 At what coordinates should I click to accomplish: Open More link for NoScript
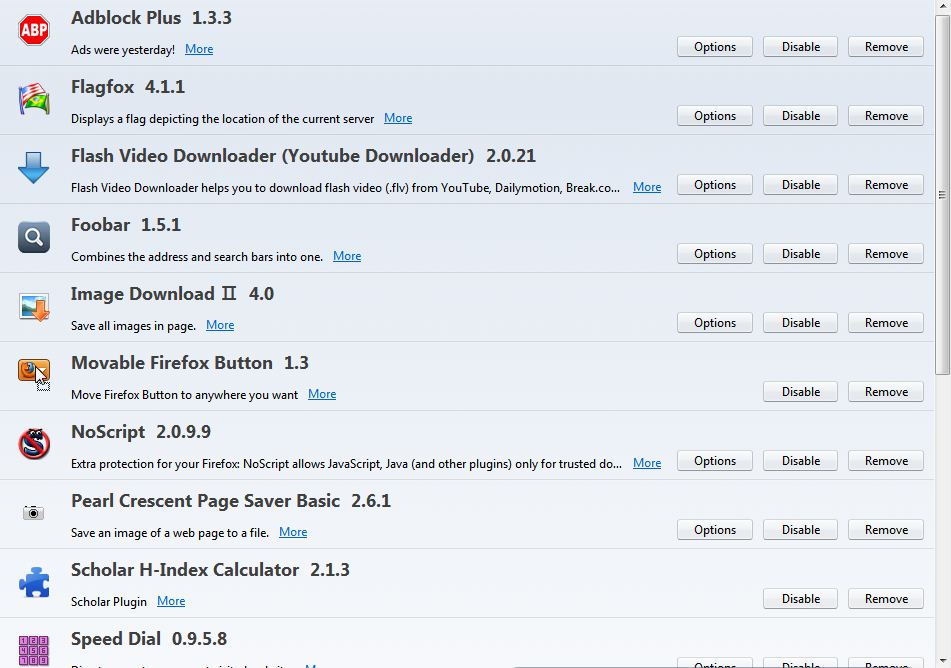coord(647,464)
